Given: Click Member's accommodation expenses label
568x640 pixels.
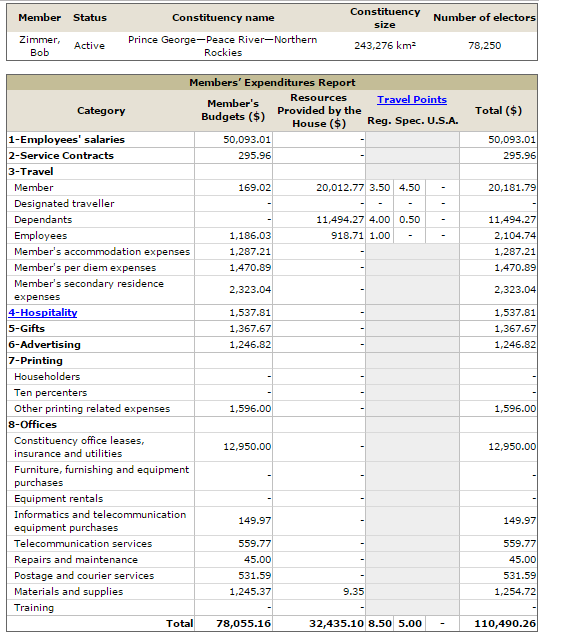Looking at the screenshot, I should coord(102,251).
